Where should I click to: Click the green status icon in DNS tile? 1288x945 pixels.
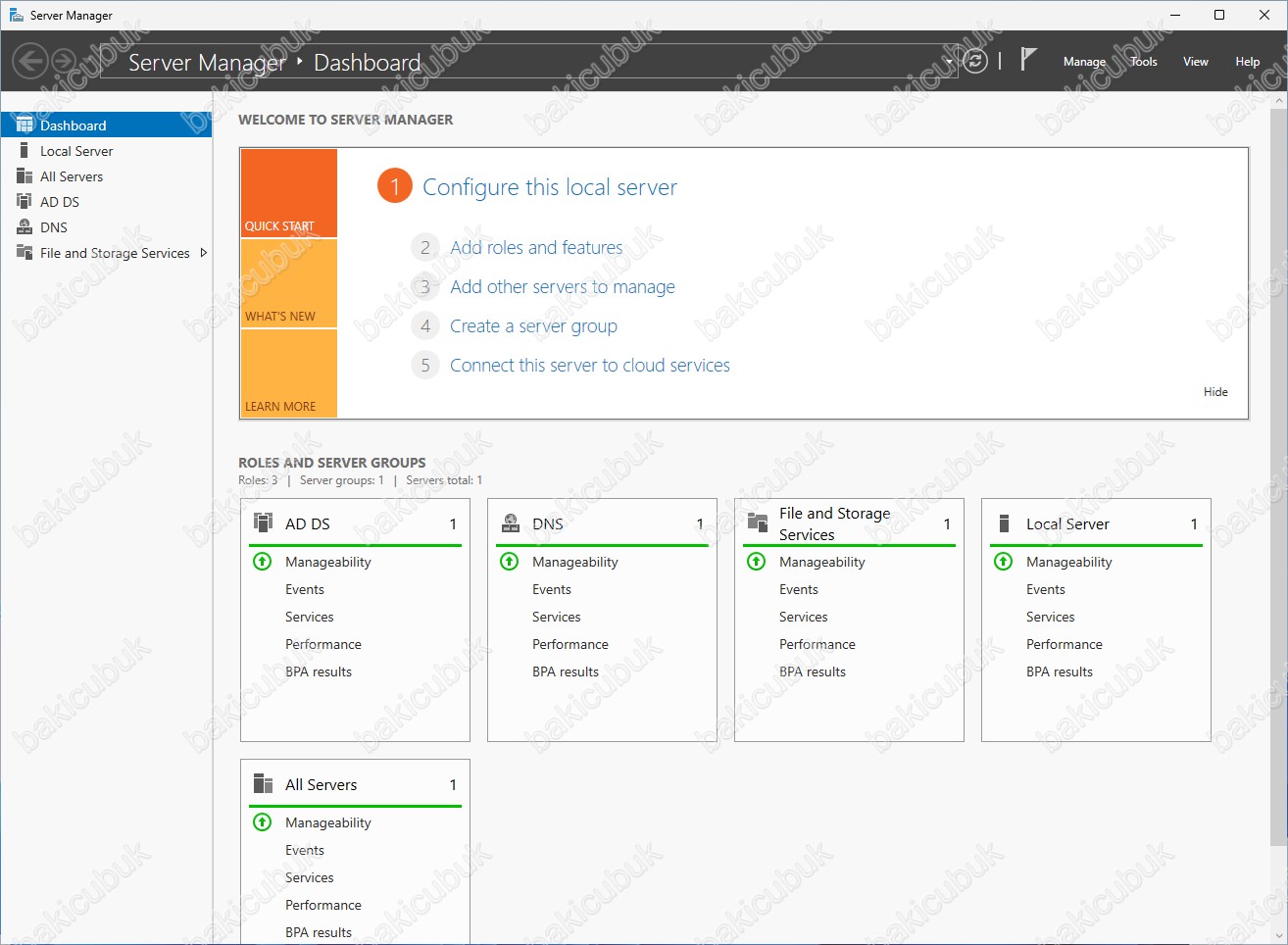[x=509, y=562]
